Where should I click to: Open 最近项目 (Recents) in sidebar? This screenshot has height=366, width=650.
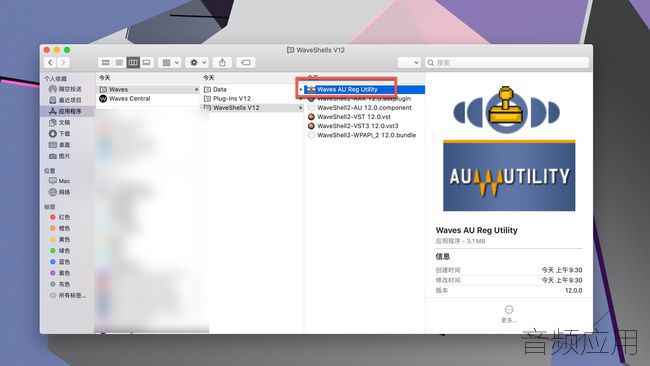65,100
